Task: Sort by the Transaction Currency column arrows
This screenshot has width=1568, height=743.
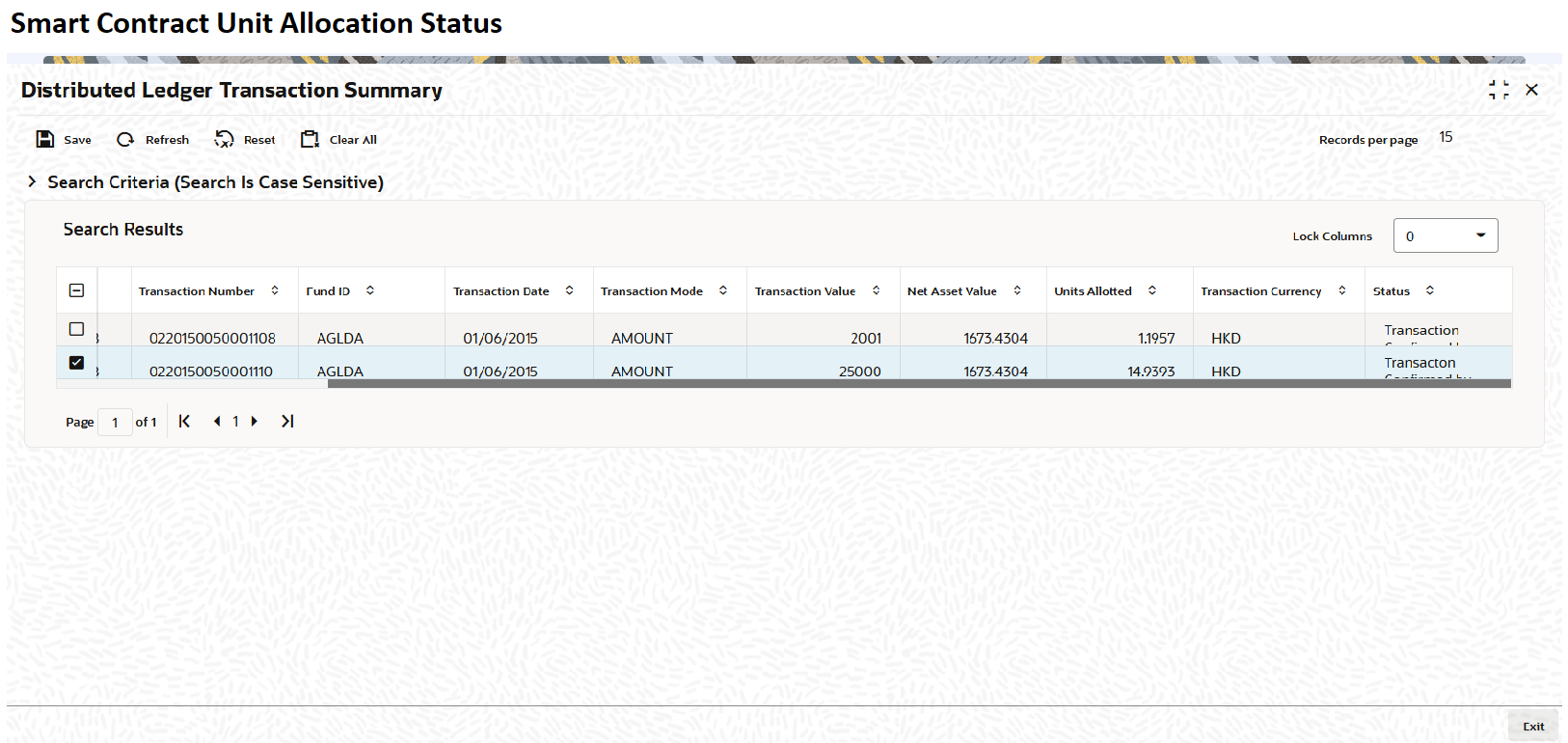Action: click(1342, 290)
